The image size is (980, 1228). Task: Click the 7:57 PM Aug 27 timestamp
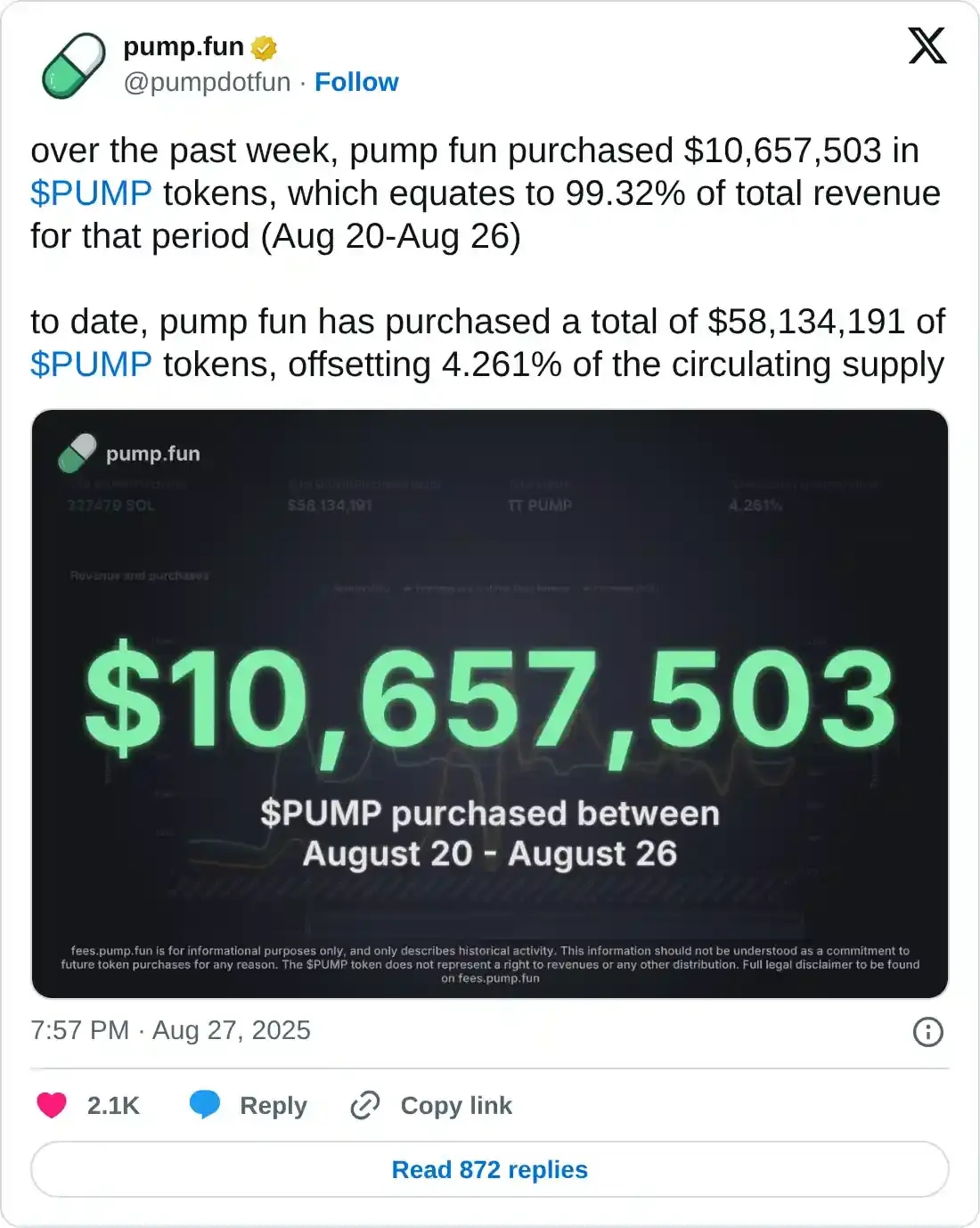[x=170, y=1030]
